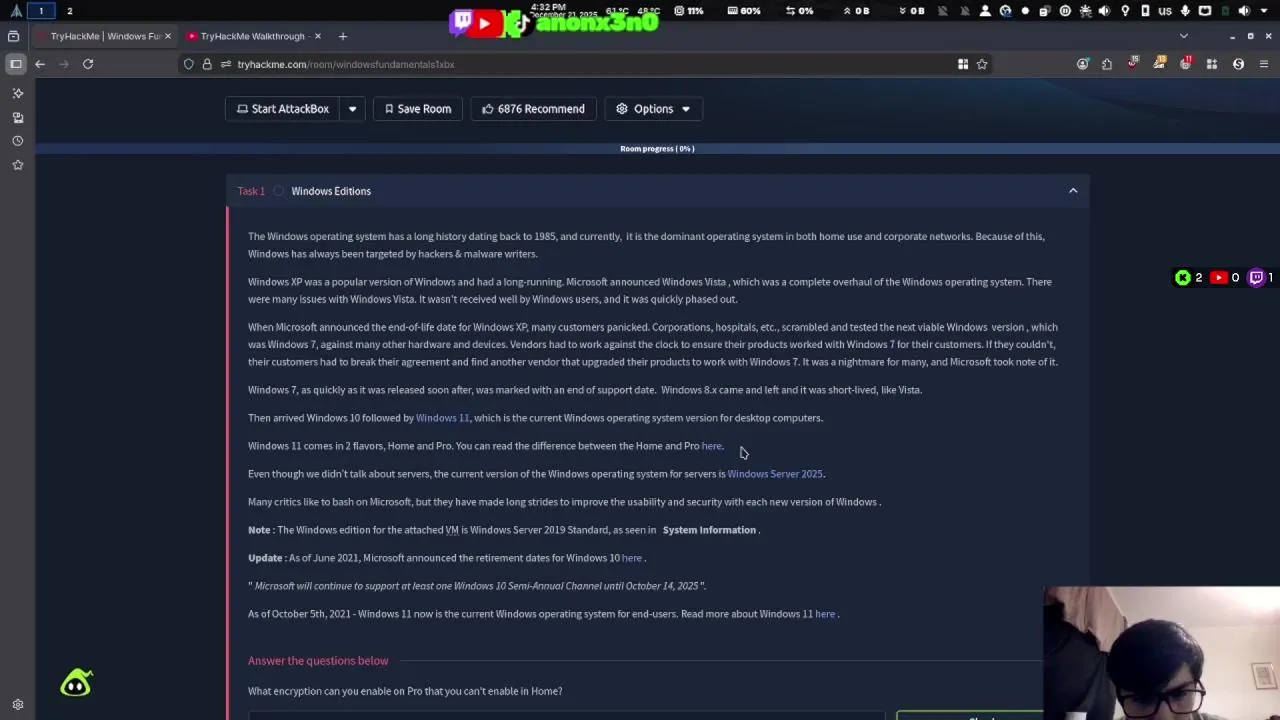Open the browser hamburger menu
The image size is (1280, 720).
tap(1264, 64)
